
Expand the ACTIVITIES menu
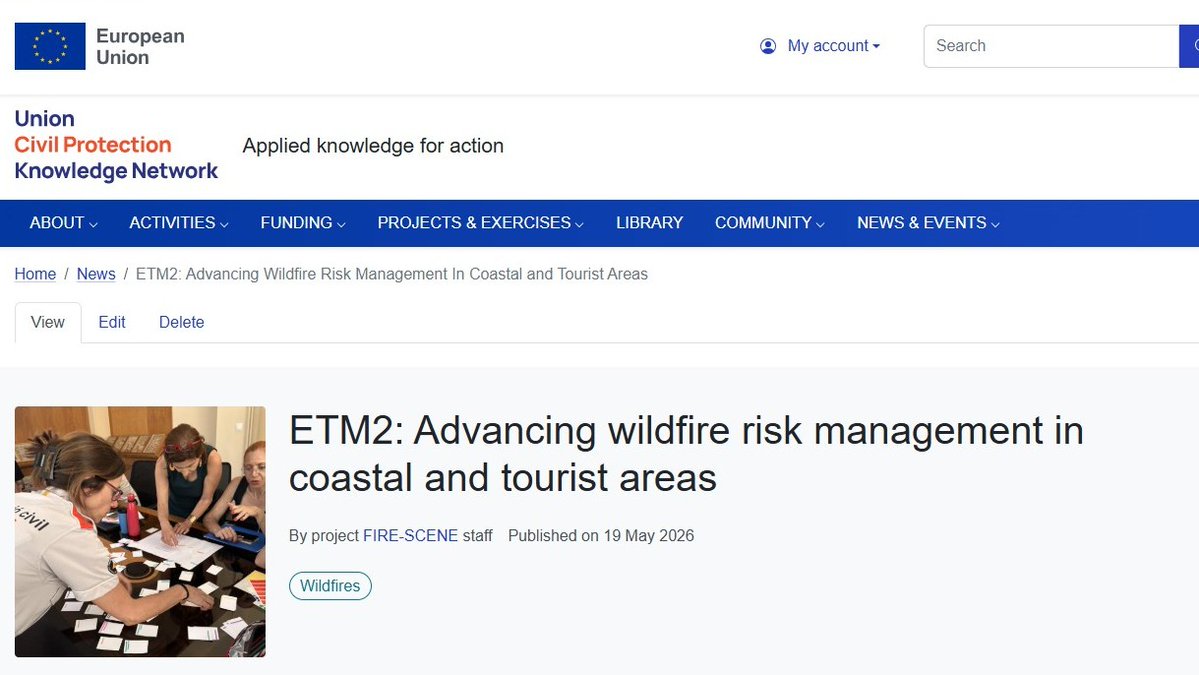179,222
